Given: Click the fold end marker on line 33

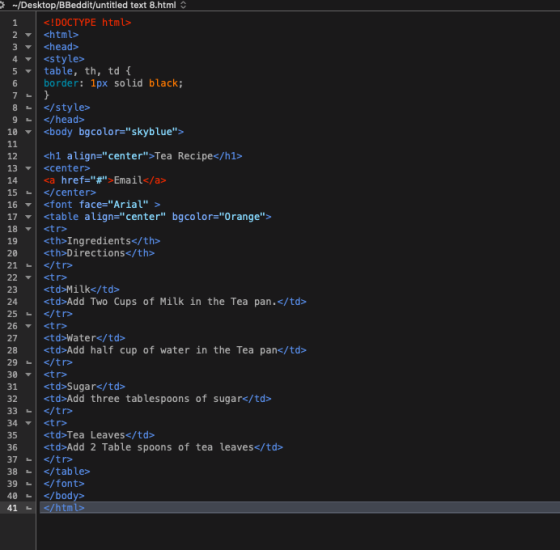Looking at the screenshot, I should coord(29,411).
